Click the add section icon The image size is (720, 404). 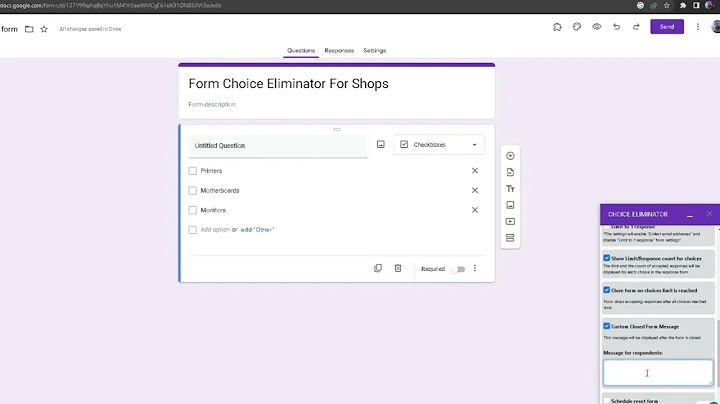(510, 238)
